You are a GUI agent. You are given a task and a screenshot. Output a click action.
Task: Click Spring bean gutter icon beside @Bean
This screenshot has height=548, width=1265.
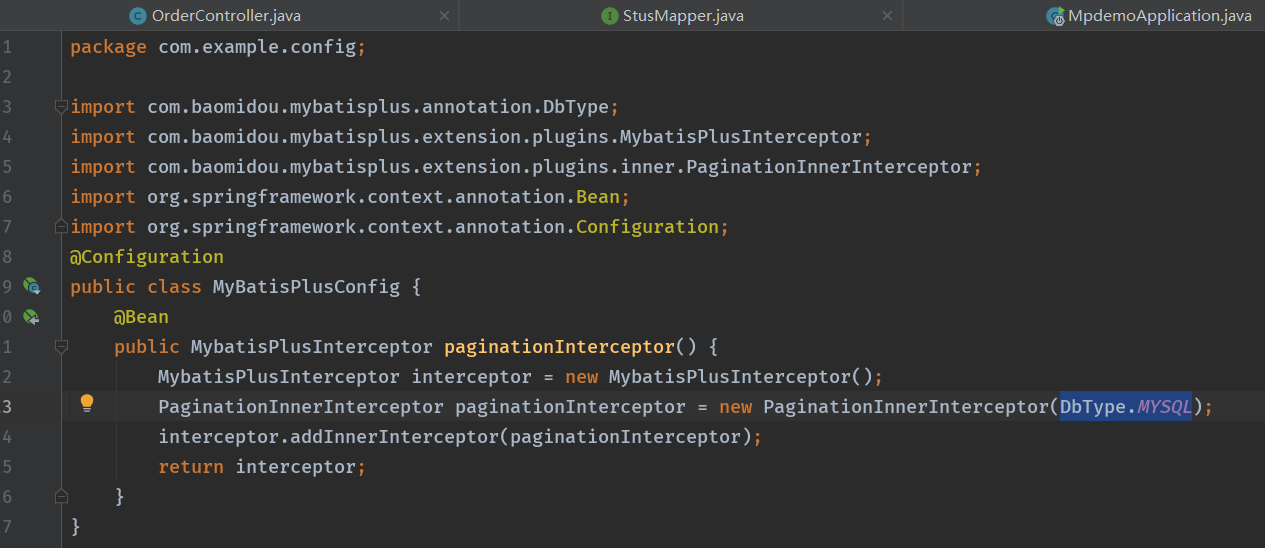[32, 317]
